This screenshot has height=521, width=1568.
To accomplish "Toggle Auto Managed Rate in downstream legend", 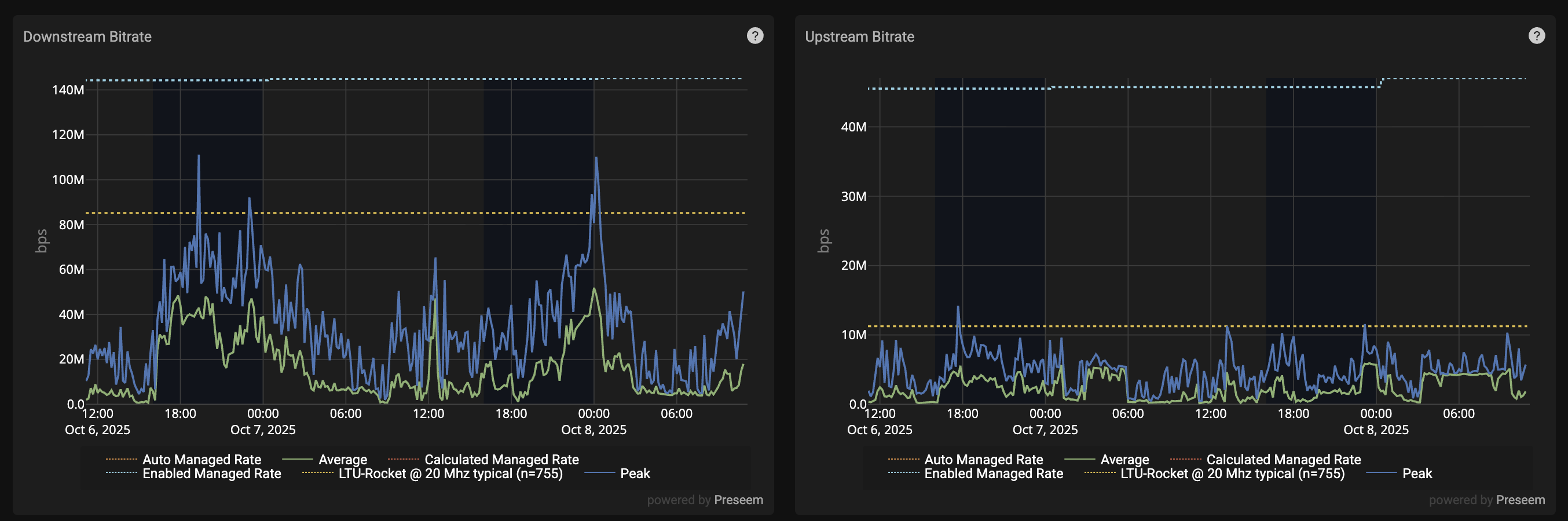I will coord(201,460).
